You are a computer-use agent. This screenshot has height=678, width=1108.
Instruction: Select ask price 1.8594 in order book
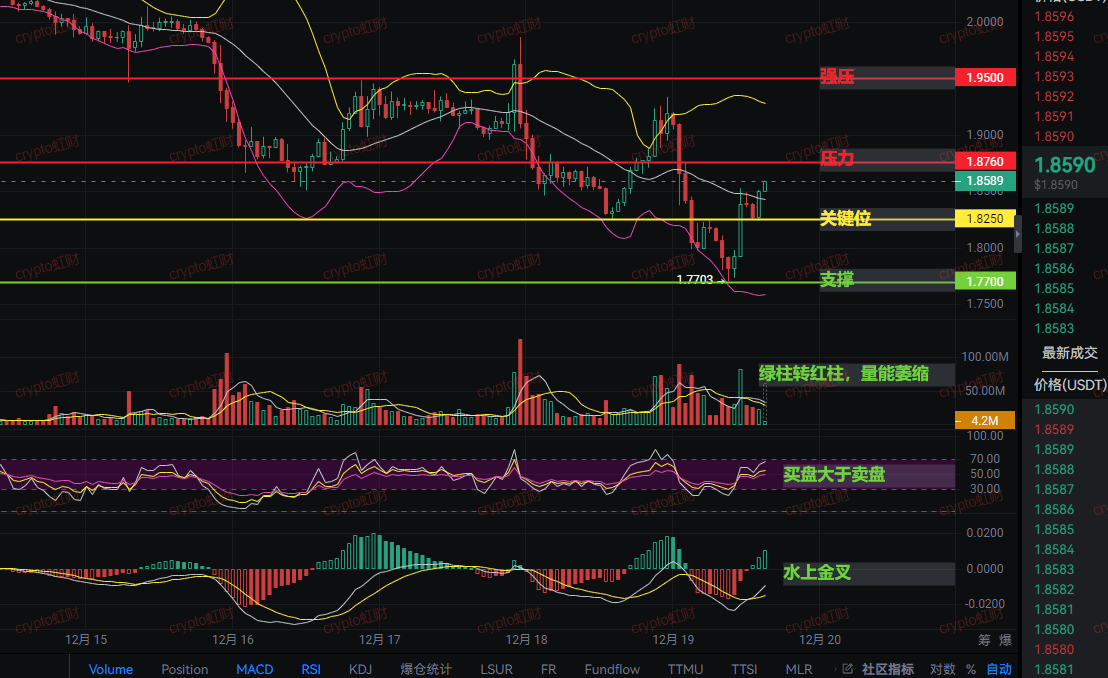click(x=1054, y=56)
